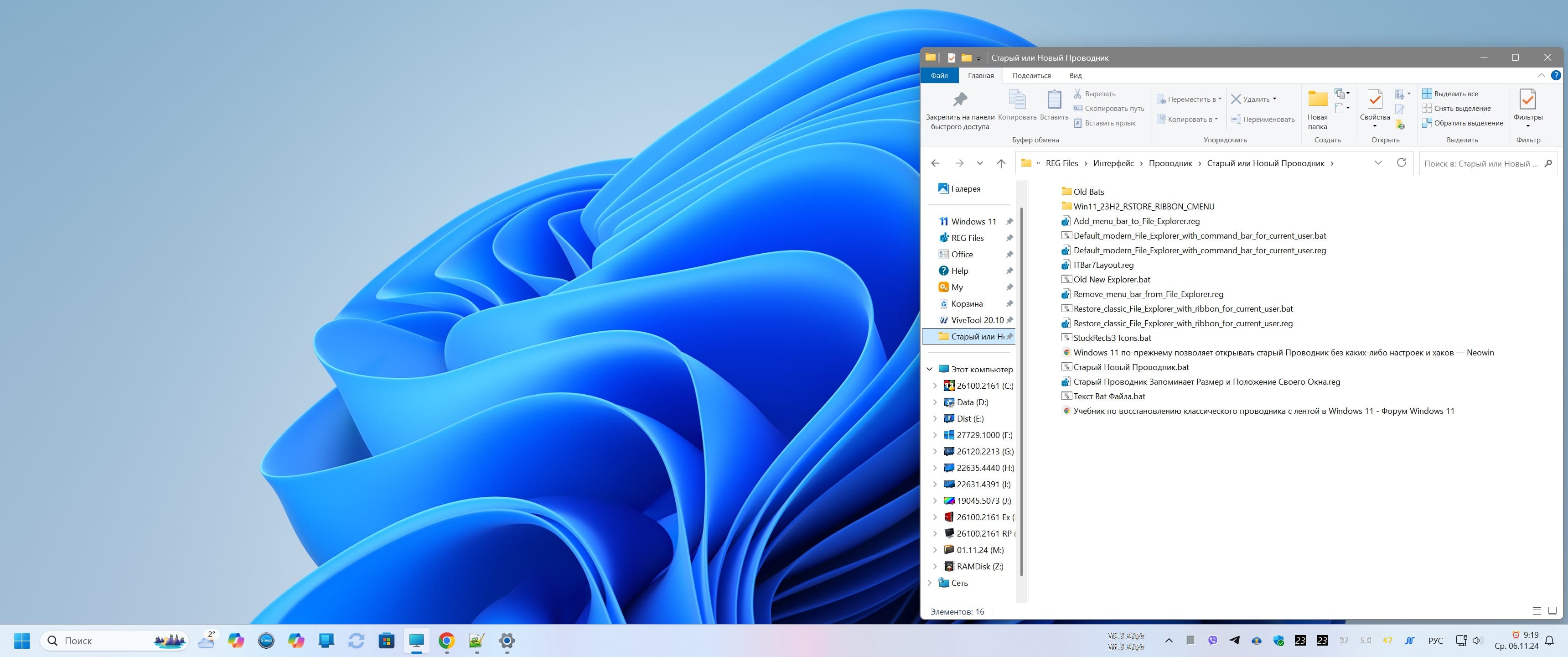This screenshot has width=1568, height=657.
Task: Click Переименовать in ribbon
Action: 1263,120
